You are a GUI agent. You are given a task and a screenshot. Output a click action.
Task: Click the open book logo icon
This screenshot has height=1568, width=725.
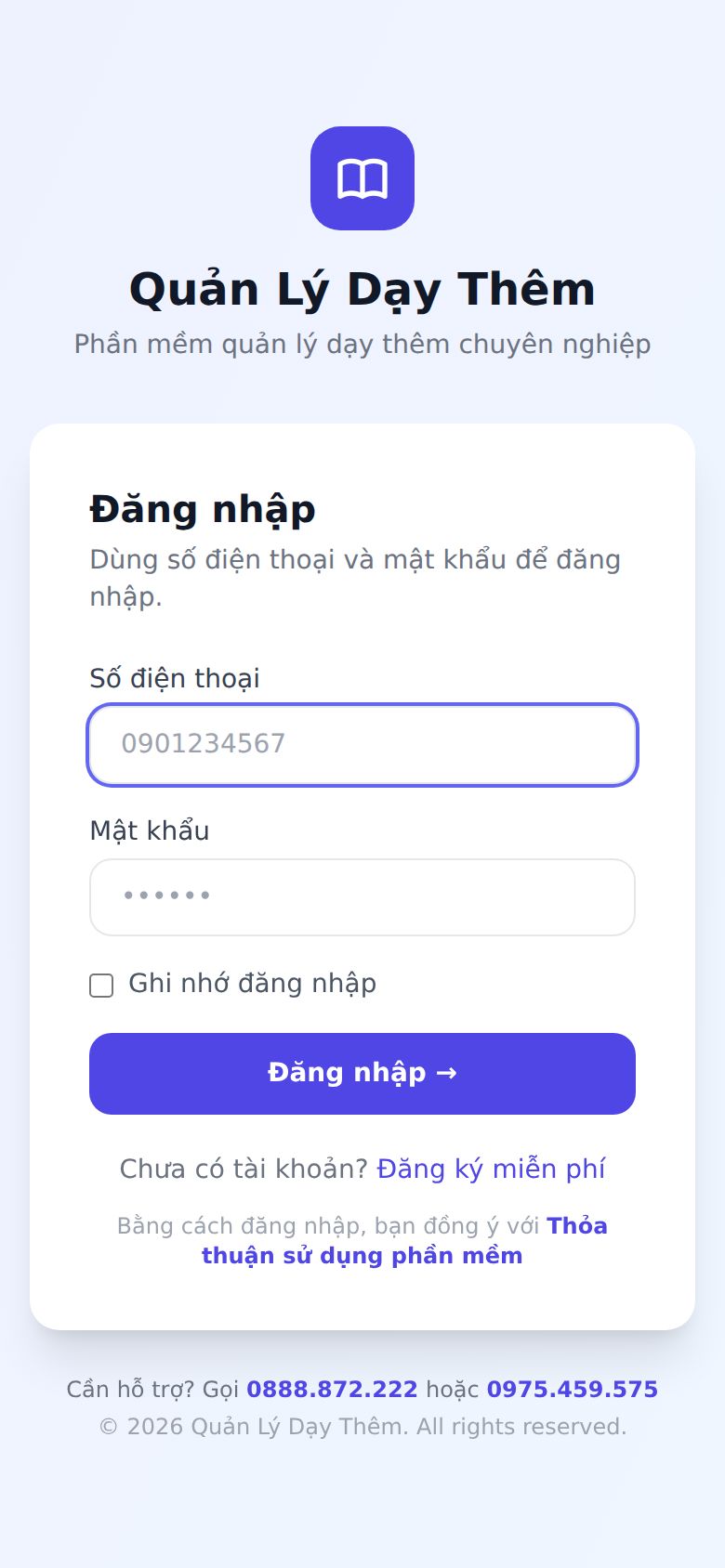pos(362,178)
